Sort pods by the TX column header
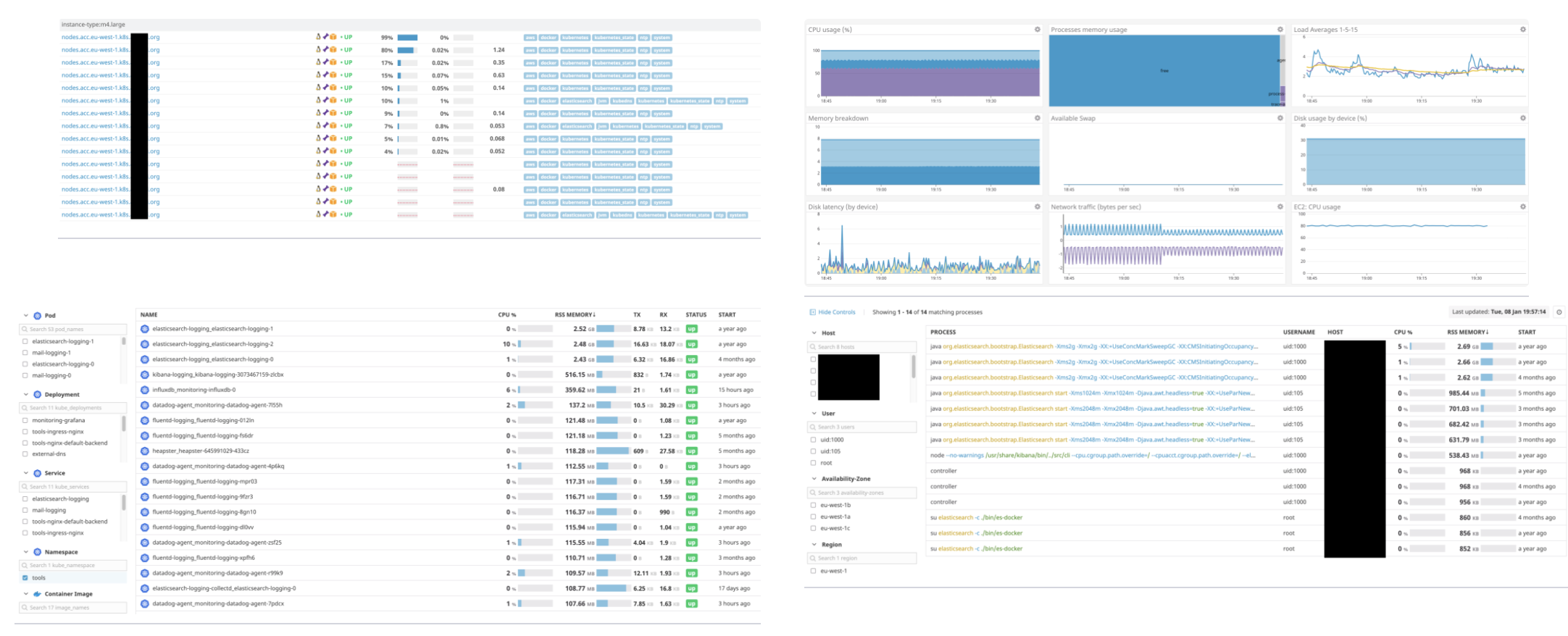This screenshot has width=1568, height=636. pos(637,315)
